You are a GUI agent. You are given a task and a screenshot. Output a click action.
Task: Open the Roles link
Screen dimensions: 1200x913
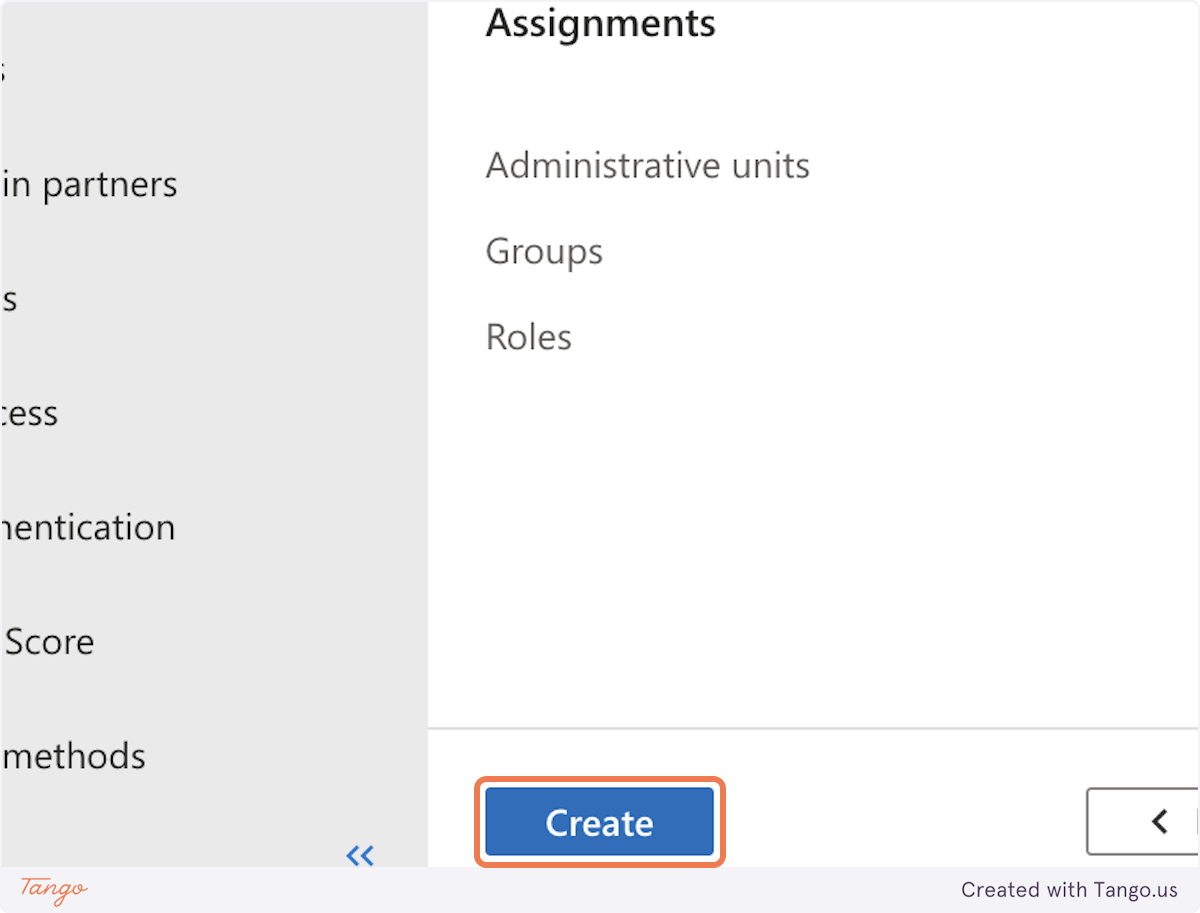point(528,336)
